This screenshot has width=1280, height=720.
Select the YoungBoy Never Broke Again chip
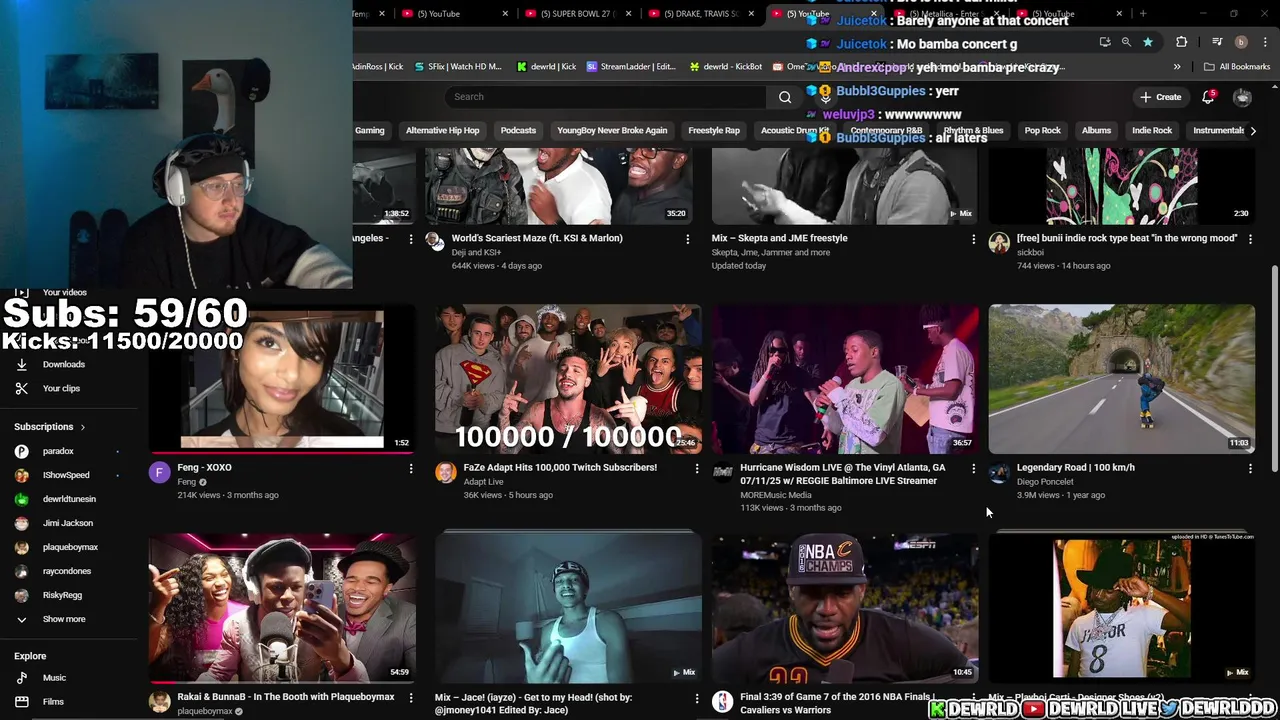point(612,130)
